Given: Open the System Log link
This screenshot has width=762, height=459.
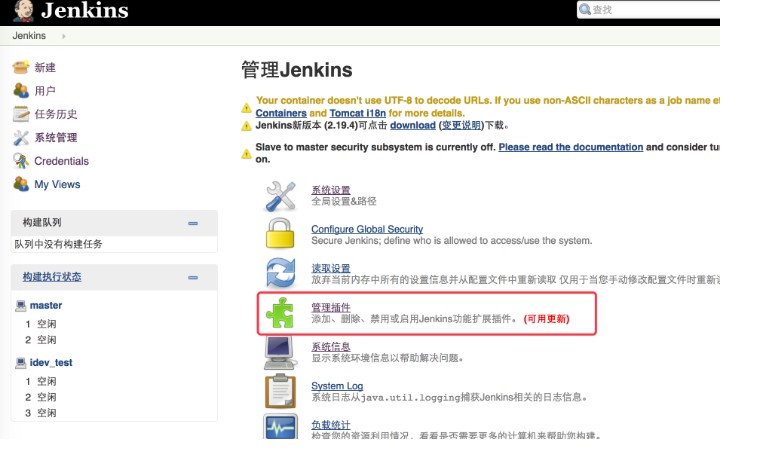Looking at the screenshot, I should coord(337,386).
